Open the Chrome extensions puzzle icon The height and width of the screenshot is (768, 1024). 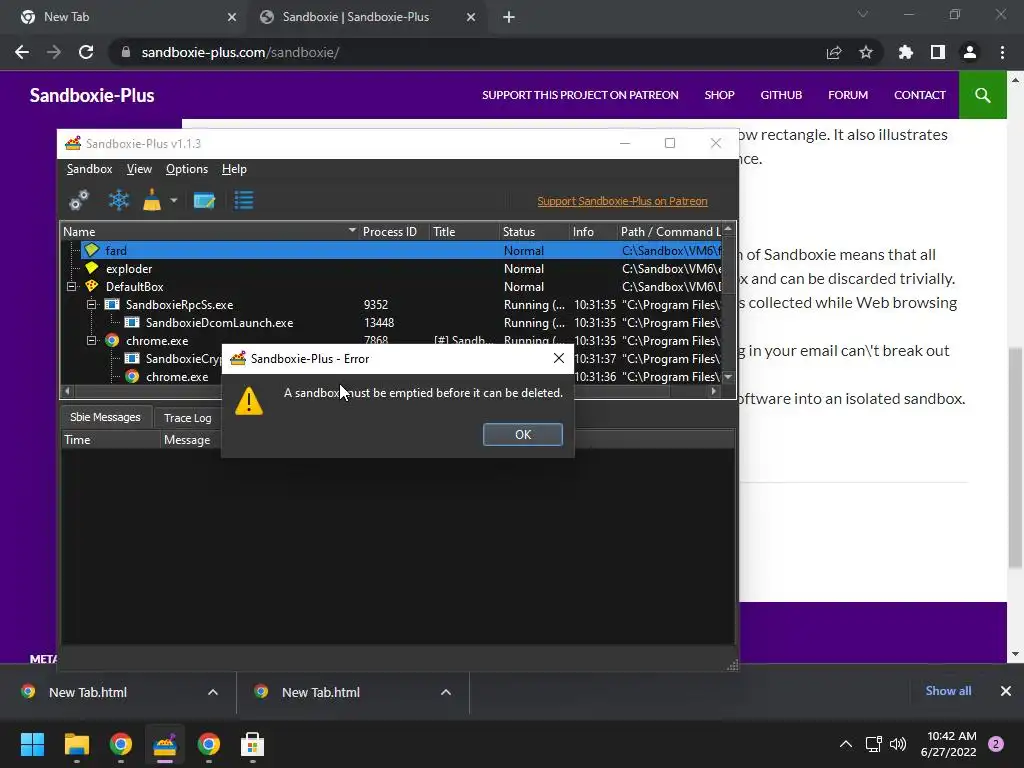(905, 52)
